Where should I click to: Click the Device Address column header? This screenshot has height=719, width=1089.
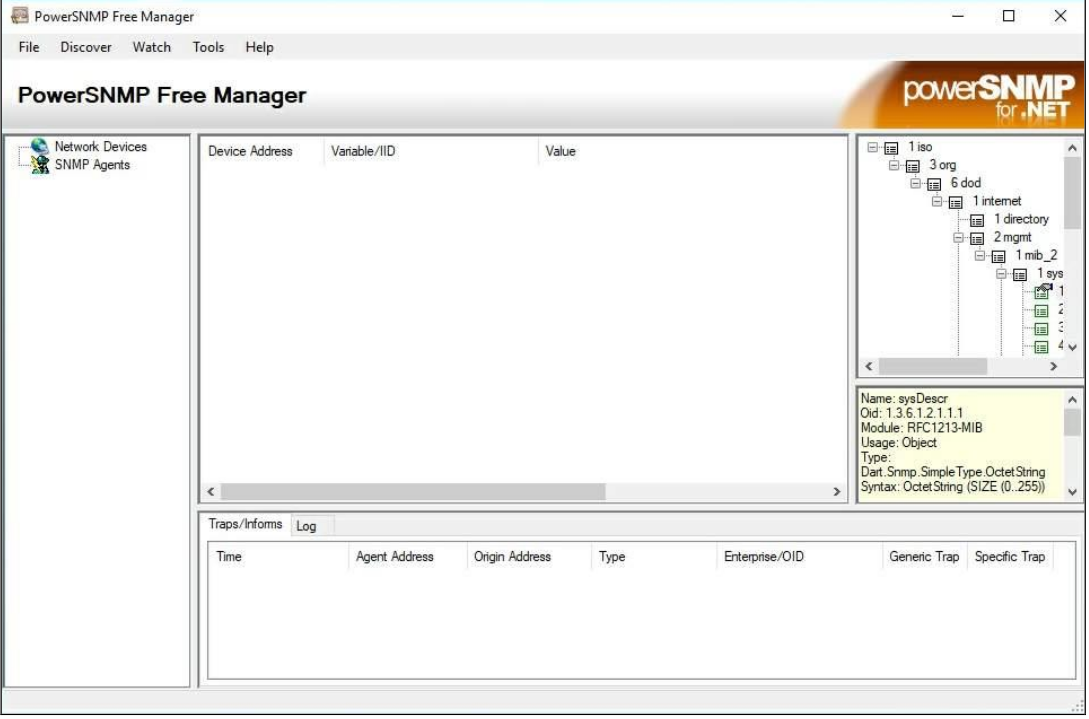263,151
